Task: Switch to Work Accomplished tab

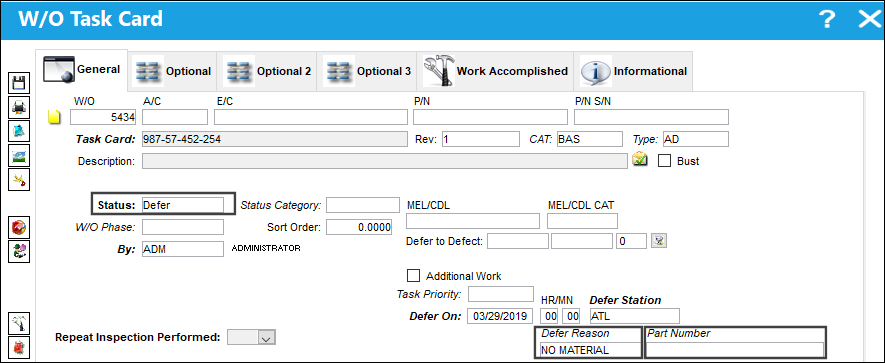Action: click(495, 71)
